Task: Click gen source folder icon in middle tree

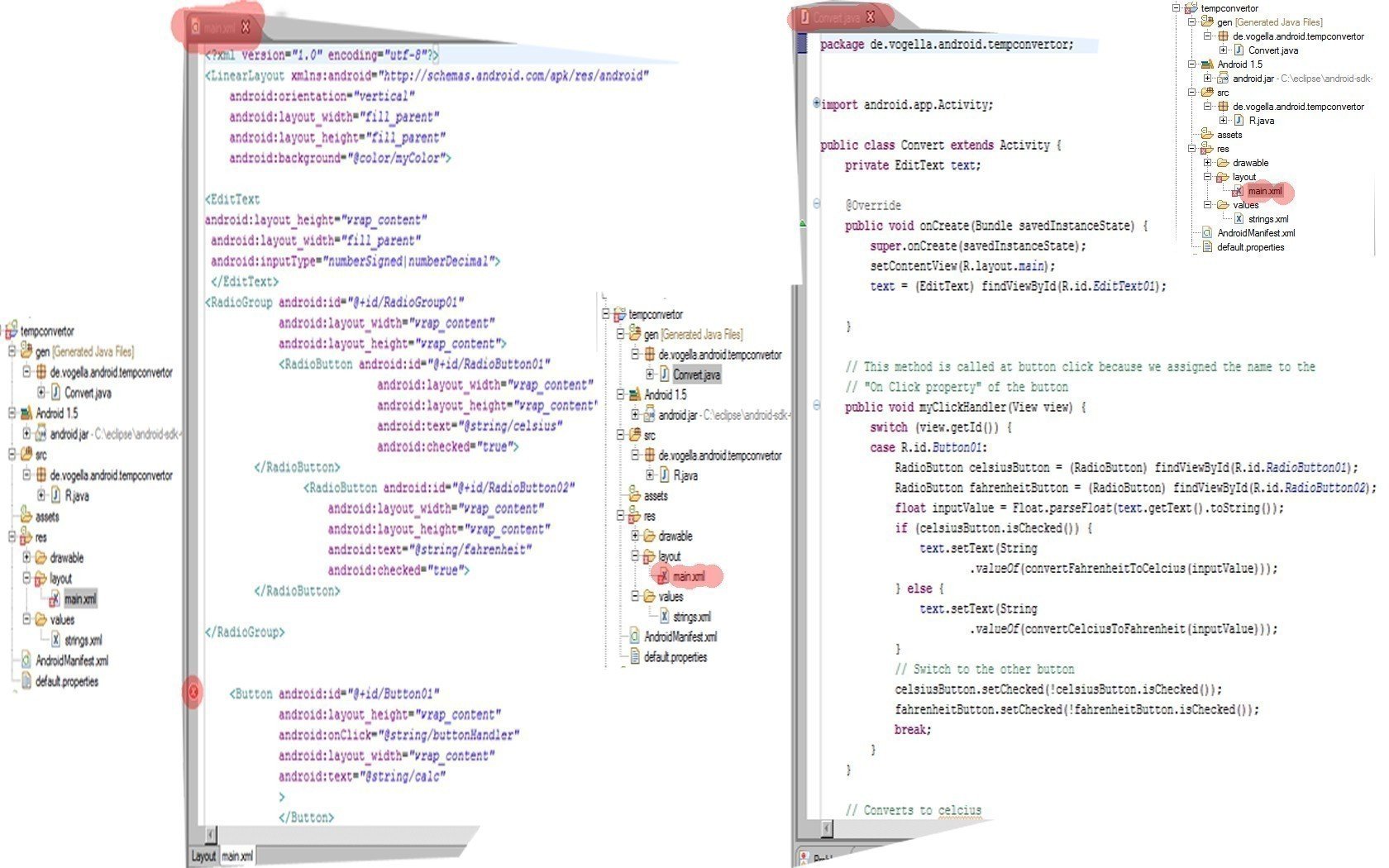Action: click(x=634, y=334)
